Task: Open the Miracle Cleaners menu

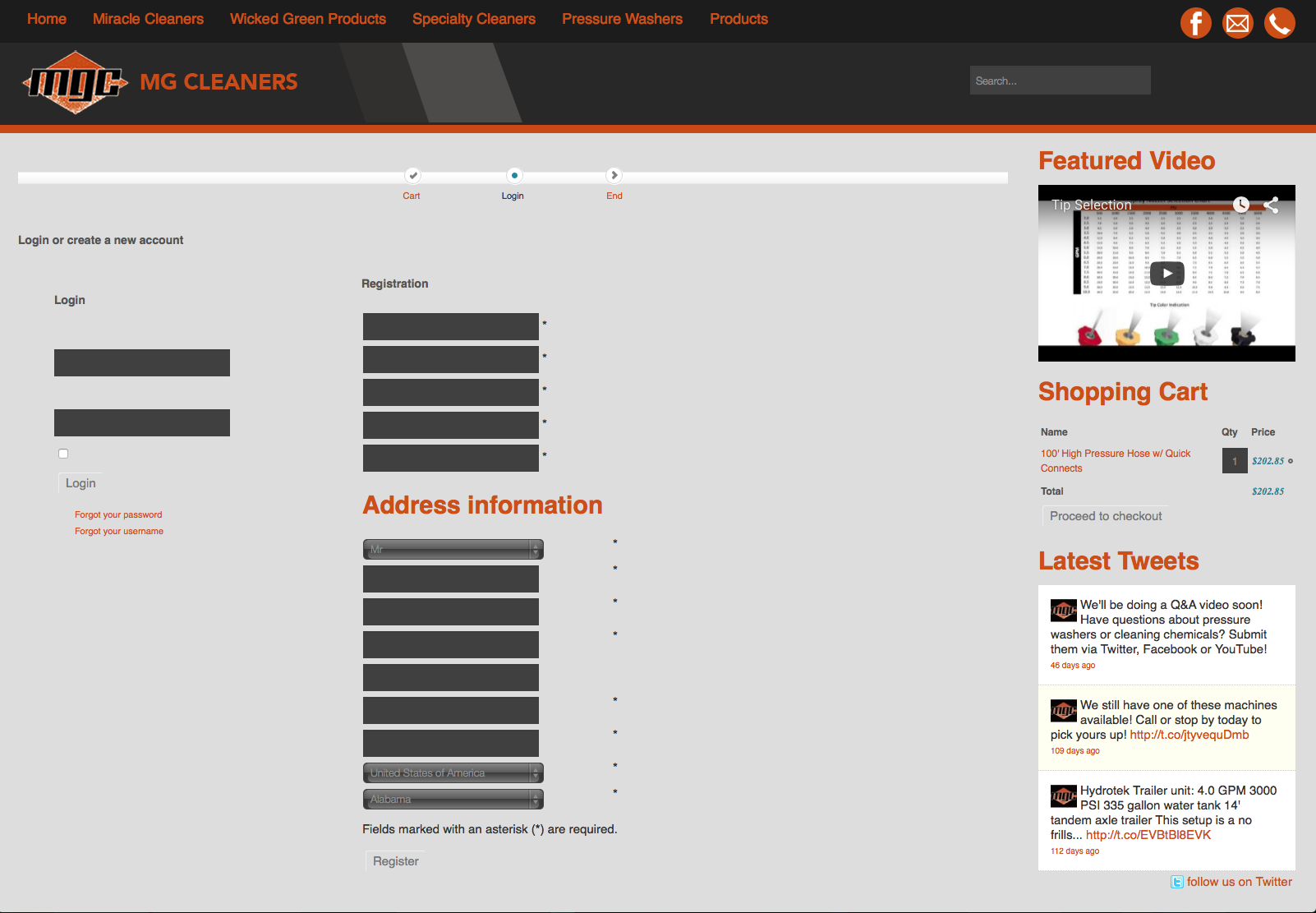Action: coord(148,19)
